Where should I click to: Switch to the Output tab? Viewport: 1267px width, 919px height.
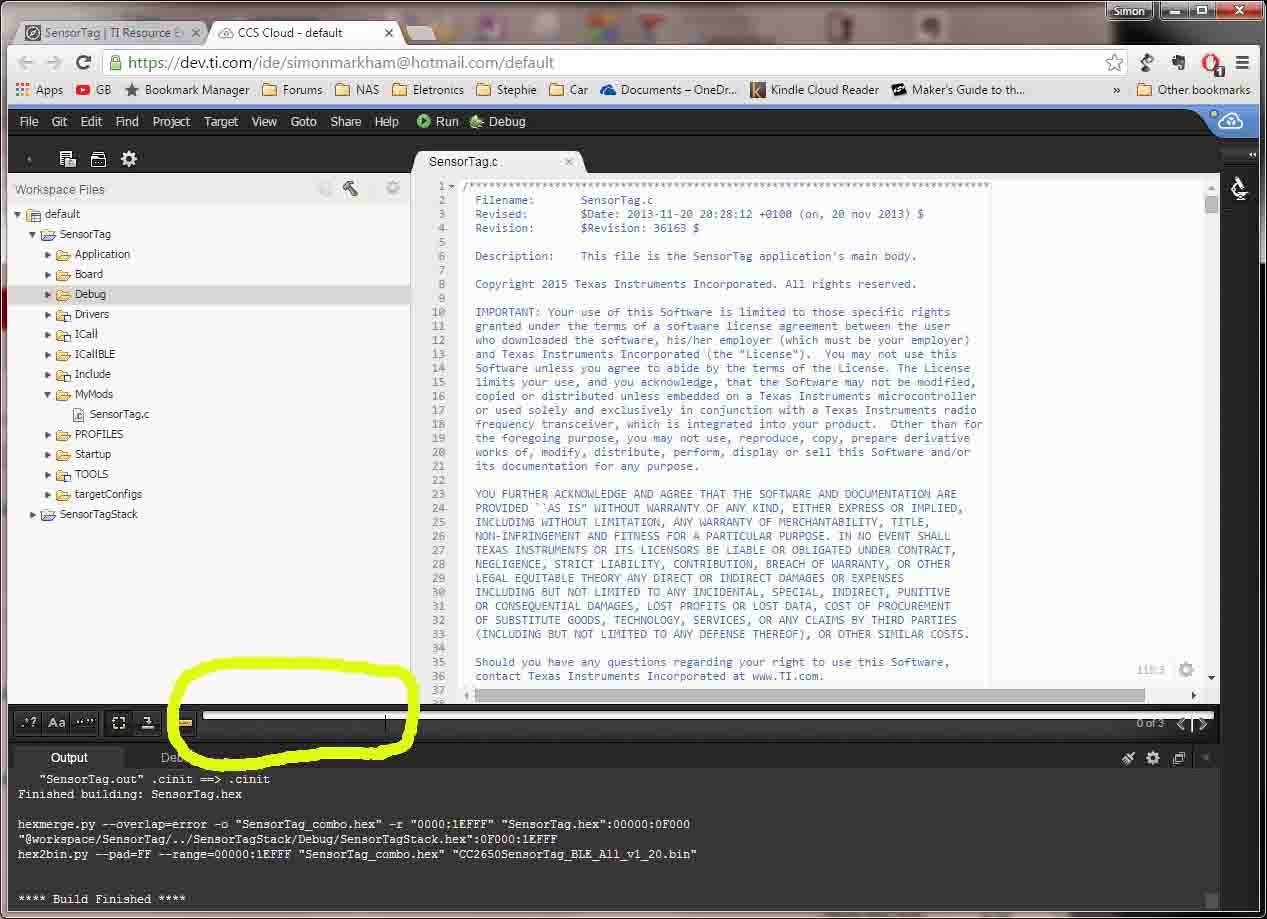69,758
